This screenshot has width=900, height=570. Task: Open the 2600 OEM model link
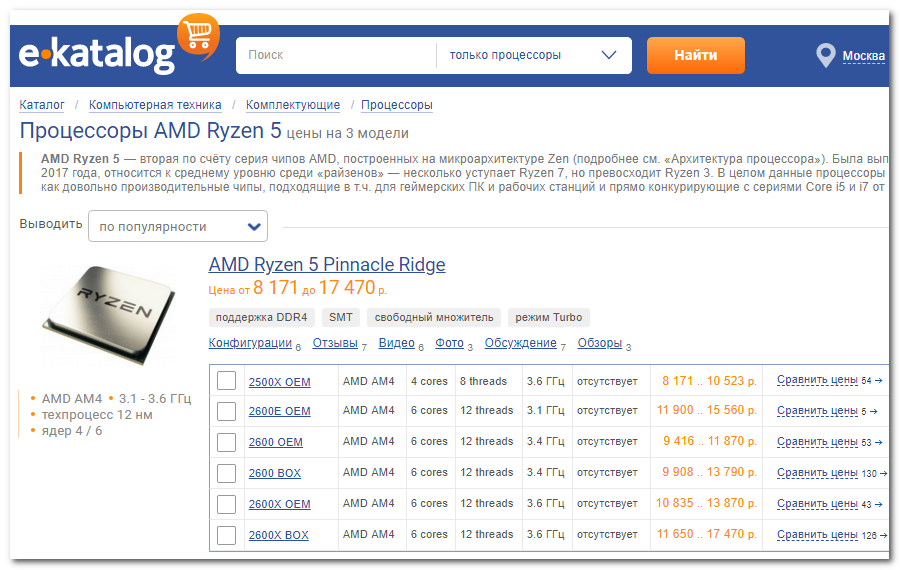(276, 443)
